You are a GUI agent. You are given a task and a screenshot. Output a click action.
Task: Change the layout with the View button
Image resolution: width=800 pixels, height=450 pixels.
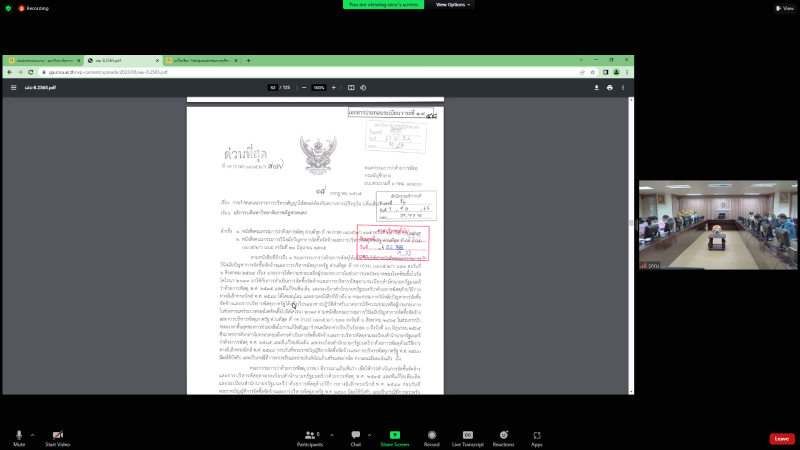pyautogui.click(x=783, y=7)
